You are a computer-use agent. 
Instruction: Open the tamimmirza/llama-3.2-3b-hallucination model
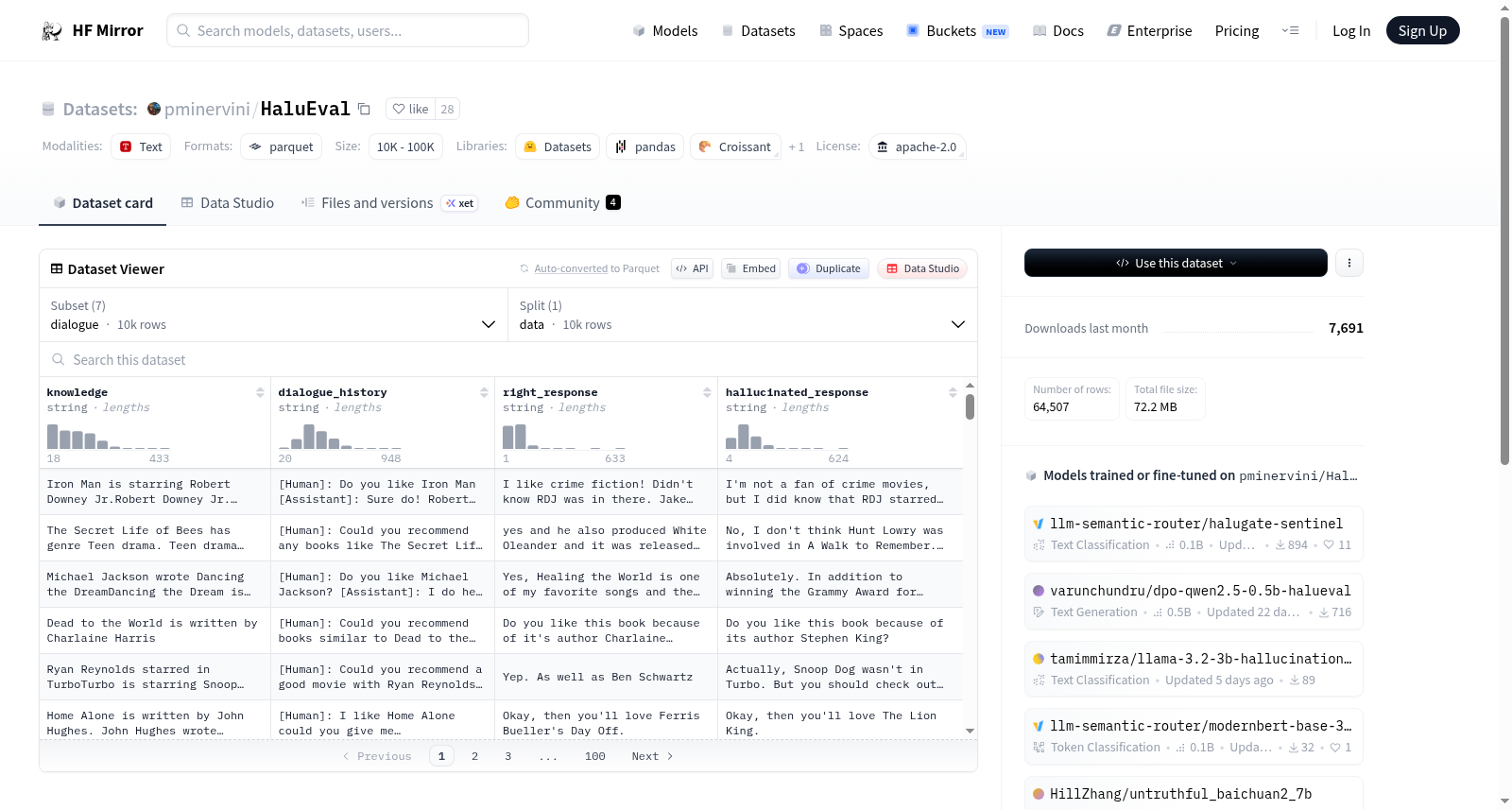(x=1194, y=668)
